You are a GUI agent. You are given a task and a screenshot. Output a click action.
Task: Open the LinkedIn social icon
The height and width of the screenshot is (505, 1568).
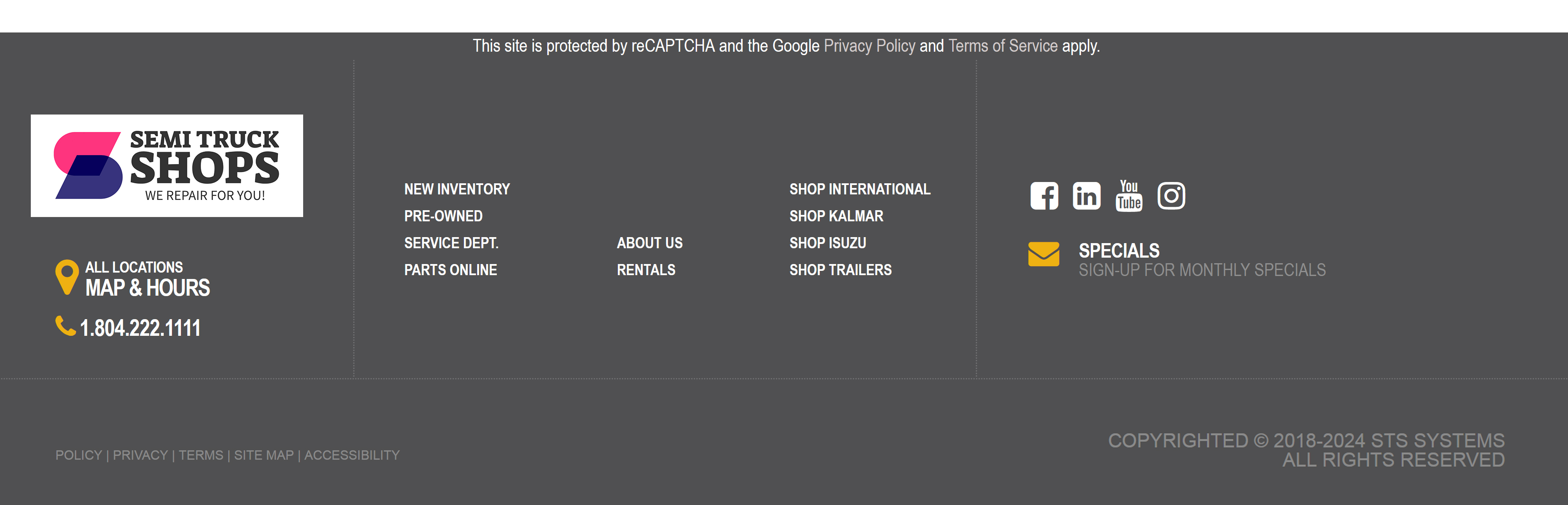coord(1086,196)
